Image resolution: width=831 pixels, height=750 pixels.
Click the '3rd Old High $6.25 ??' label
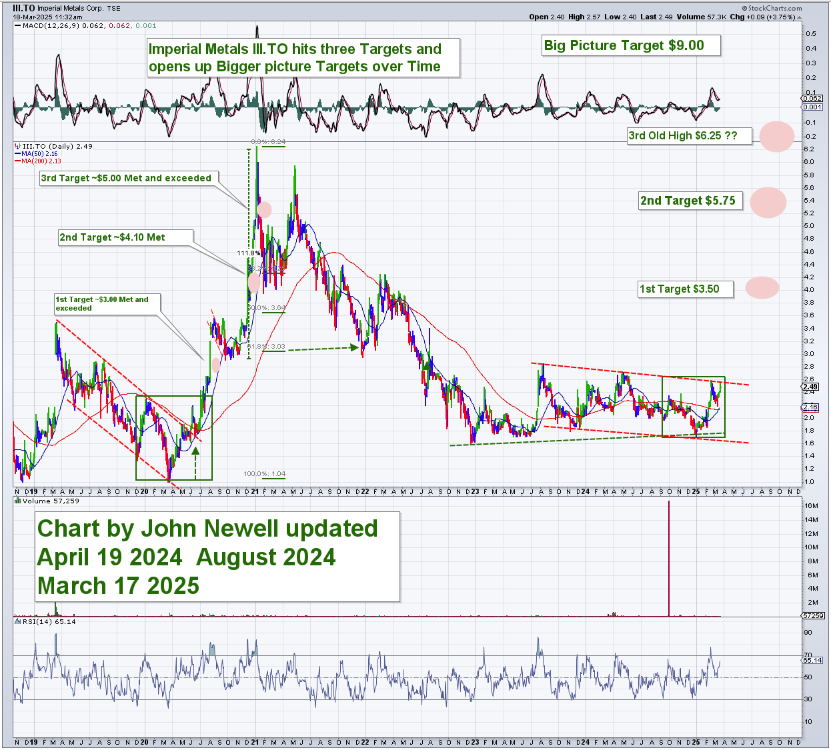point(688,136)
